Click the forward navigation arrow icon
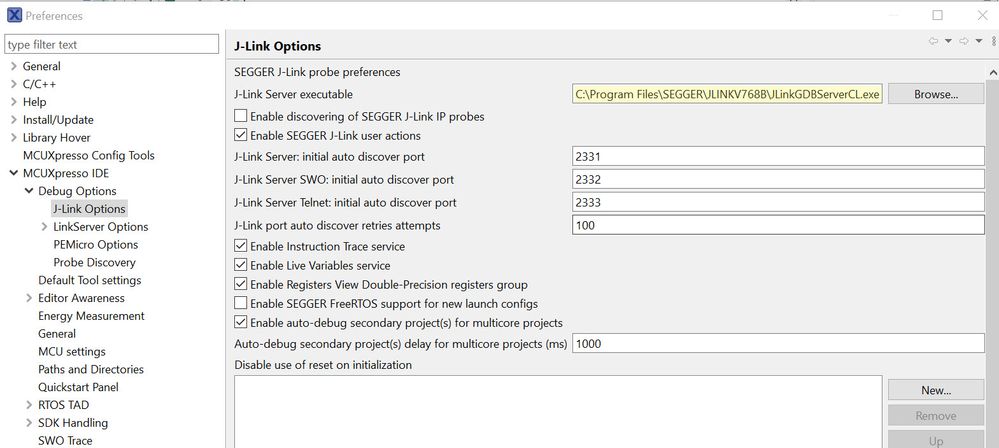999x448 pixels. (964, 42)
